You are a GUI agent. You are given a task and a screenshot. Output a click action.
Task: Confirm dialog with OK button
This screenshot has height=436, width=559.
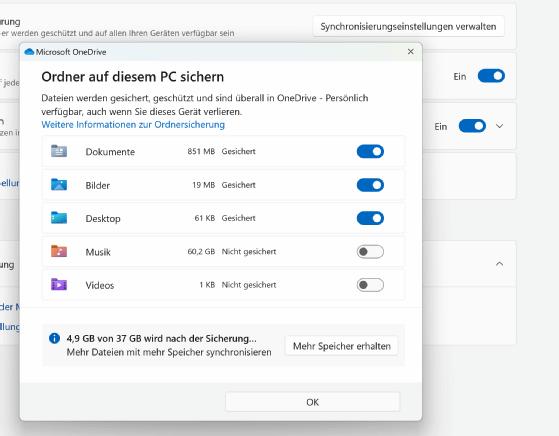tap(312, 402)
